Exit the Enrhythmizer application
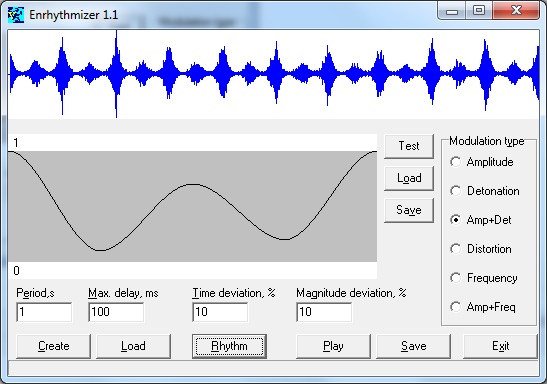The height and width of the screenshot is (384, 547). [500, 346]
